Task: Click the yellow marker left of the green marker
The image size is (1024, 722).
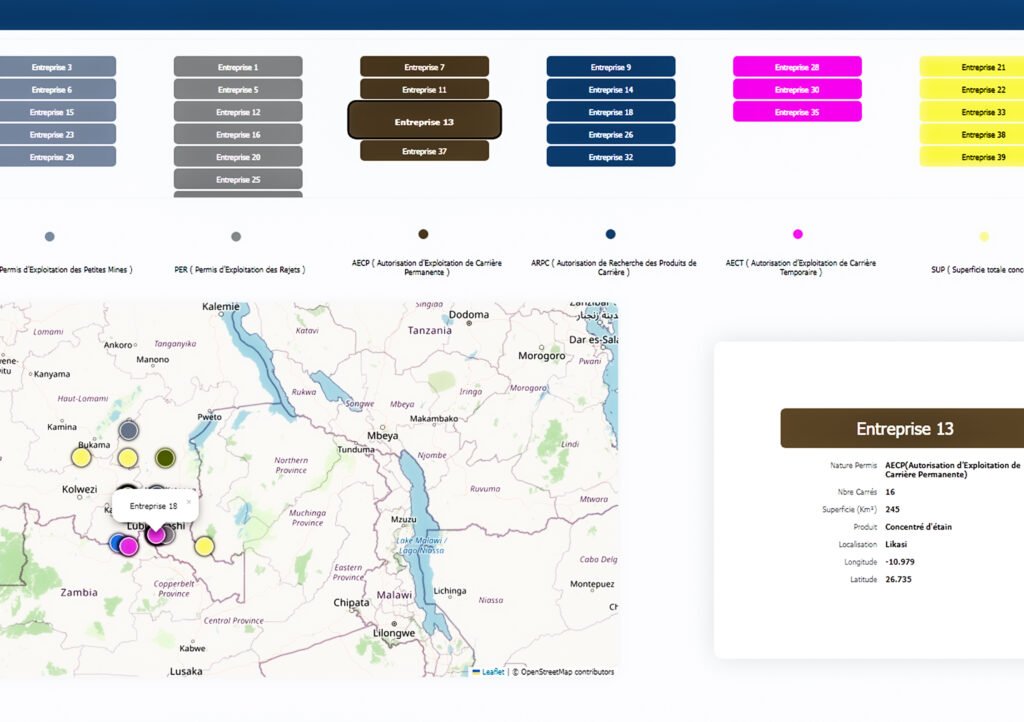Action: tap(128, 458)
